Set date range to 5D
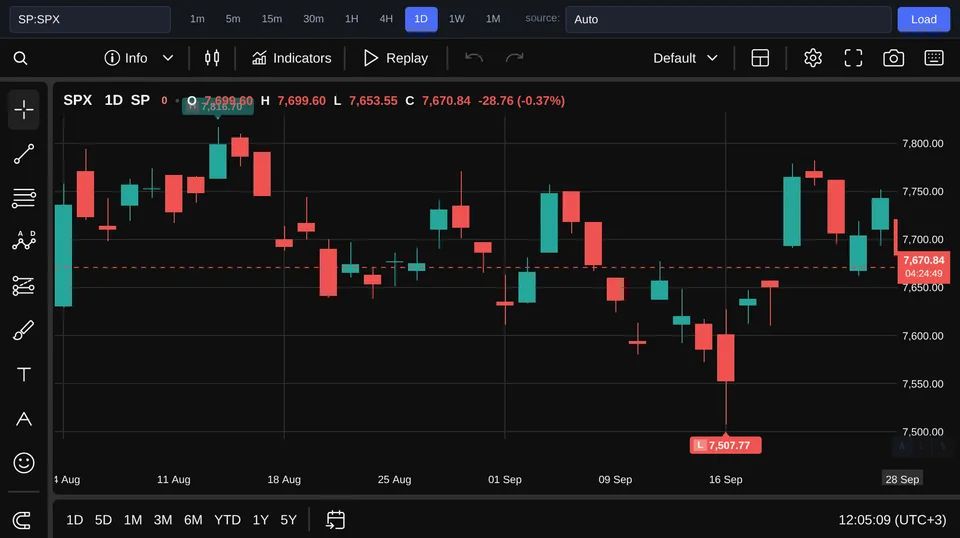Screen dimensions: 960x538 (x=103, y=520)
